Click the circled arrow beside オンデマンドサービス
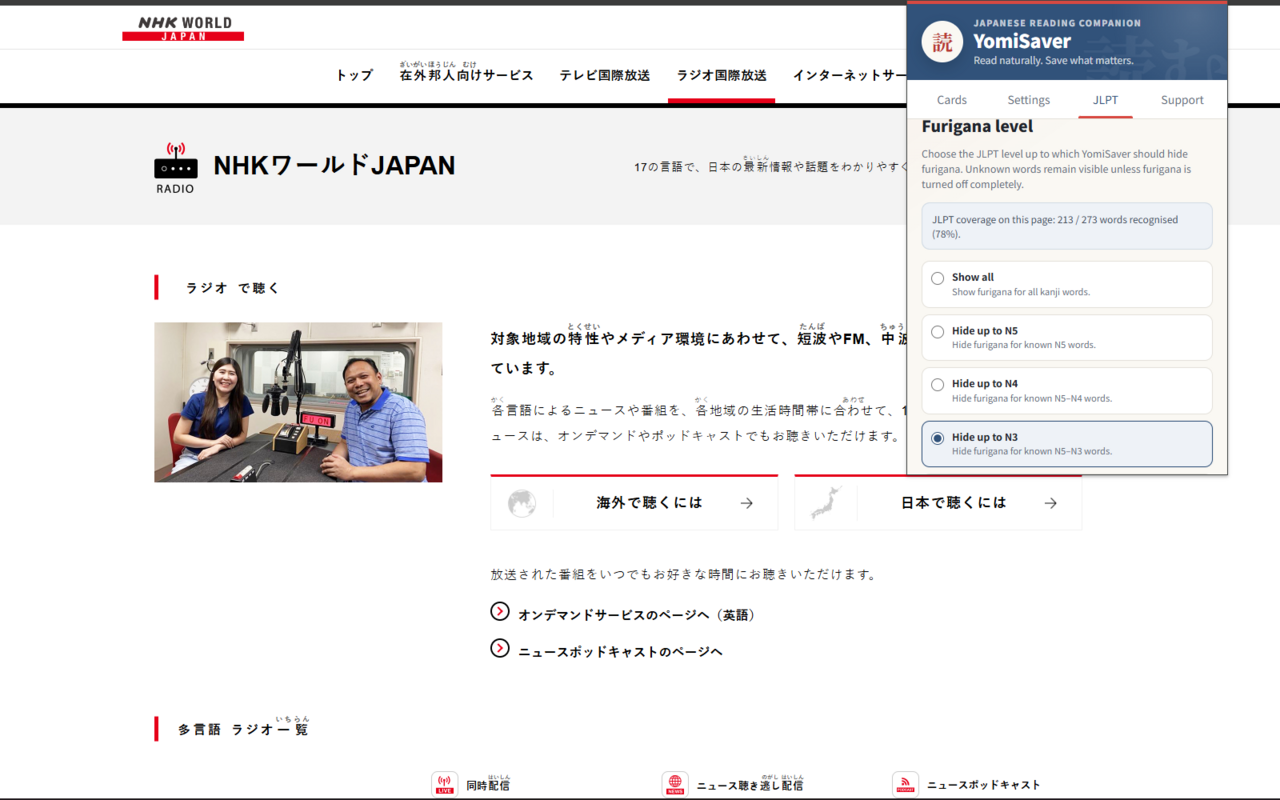This screenshot has width=1280, height=800. 500,611
